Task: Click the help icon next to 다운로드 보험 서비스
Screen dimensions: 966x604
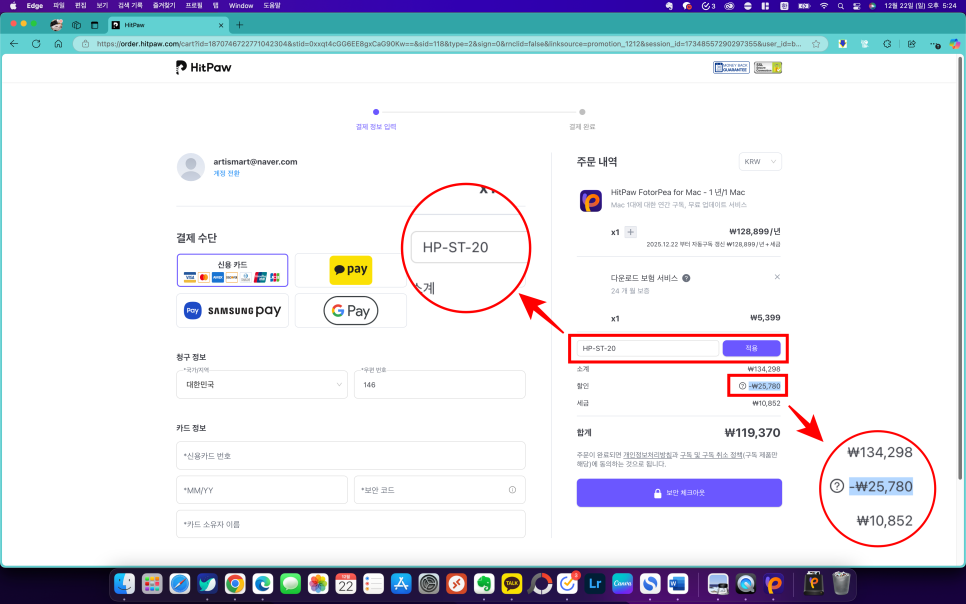Action: [686, 278]
